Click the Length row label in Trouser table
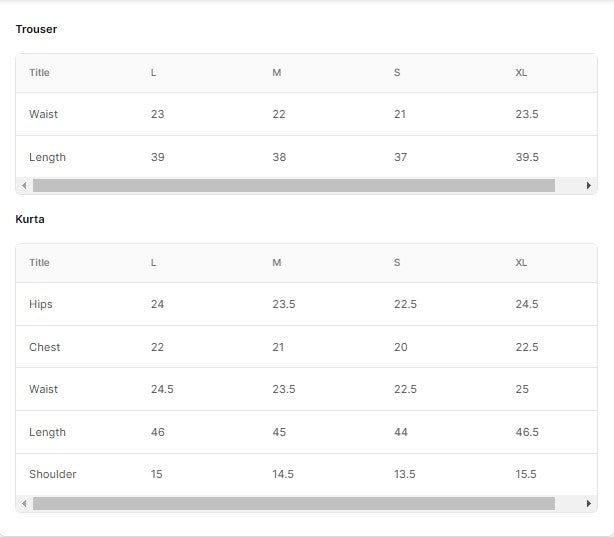614x537 pixels. (47, 158)
